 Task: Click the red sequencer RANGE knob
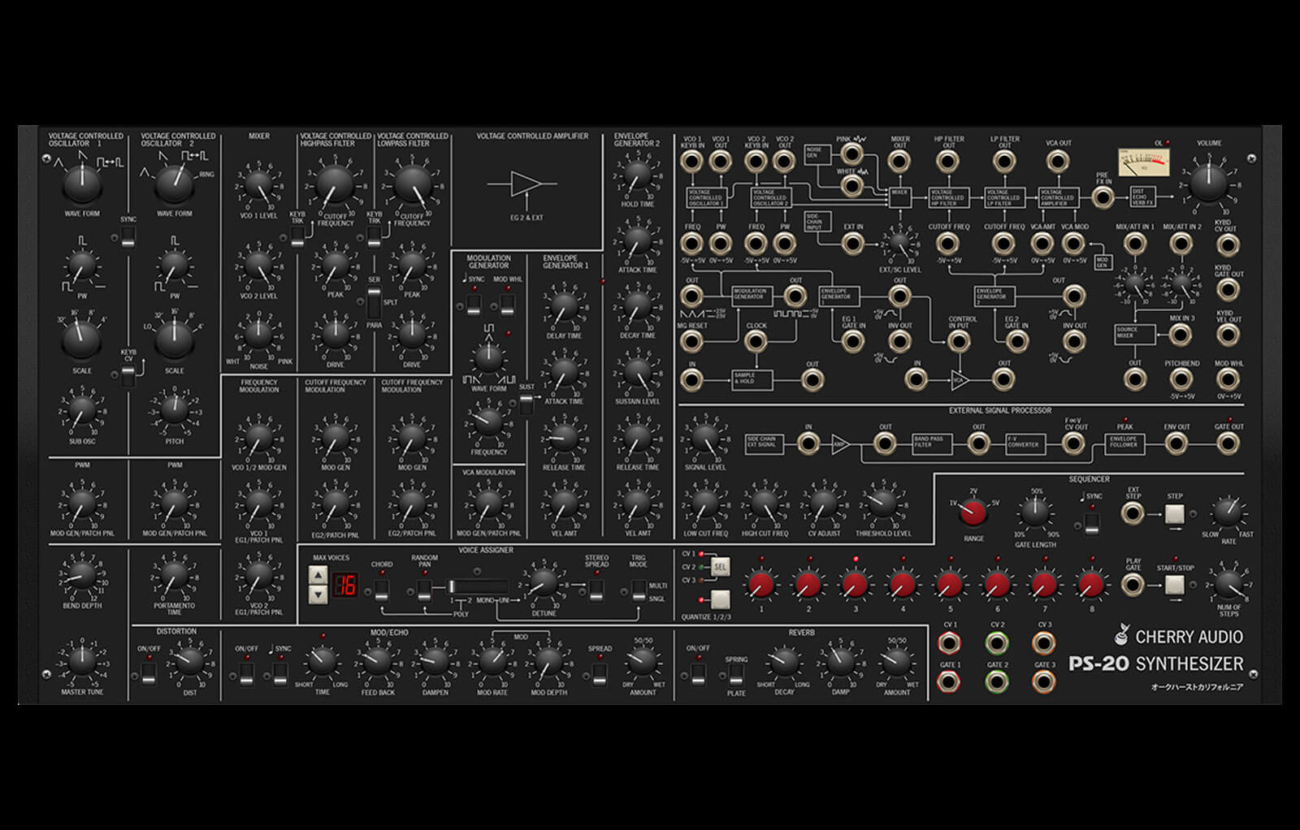coord(973,512)
